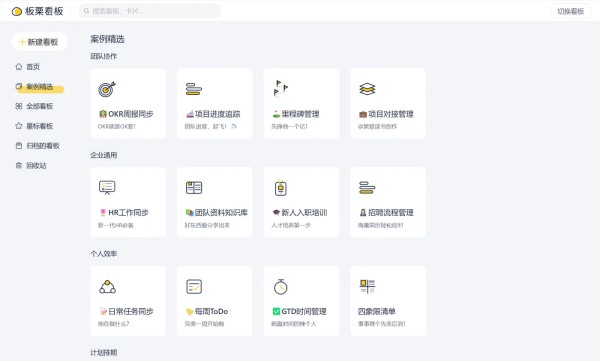Open 回收站 in the sidebar
Screen dimensions: 600x361
(x=36, y=166)
